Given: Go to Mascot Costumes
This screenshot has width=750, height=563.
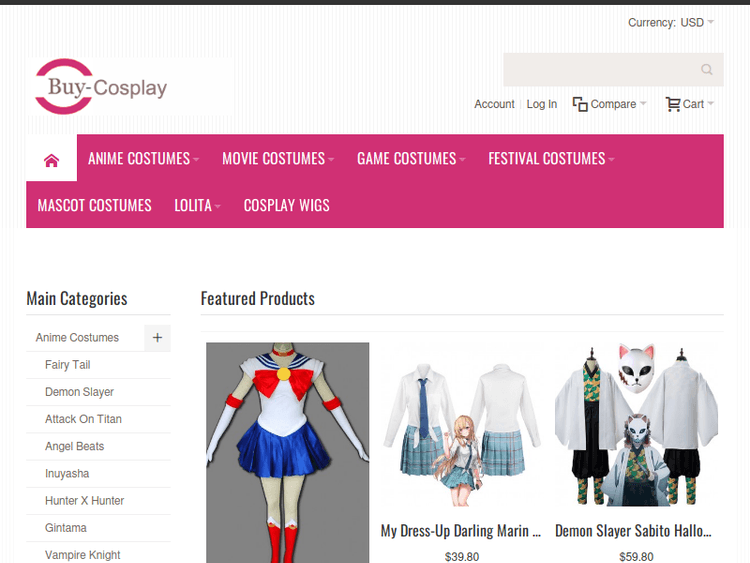Looking at the screenshot, I should pyautogui.click(x=94, y=205).
